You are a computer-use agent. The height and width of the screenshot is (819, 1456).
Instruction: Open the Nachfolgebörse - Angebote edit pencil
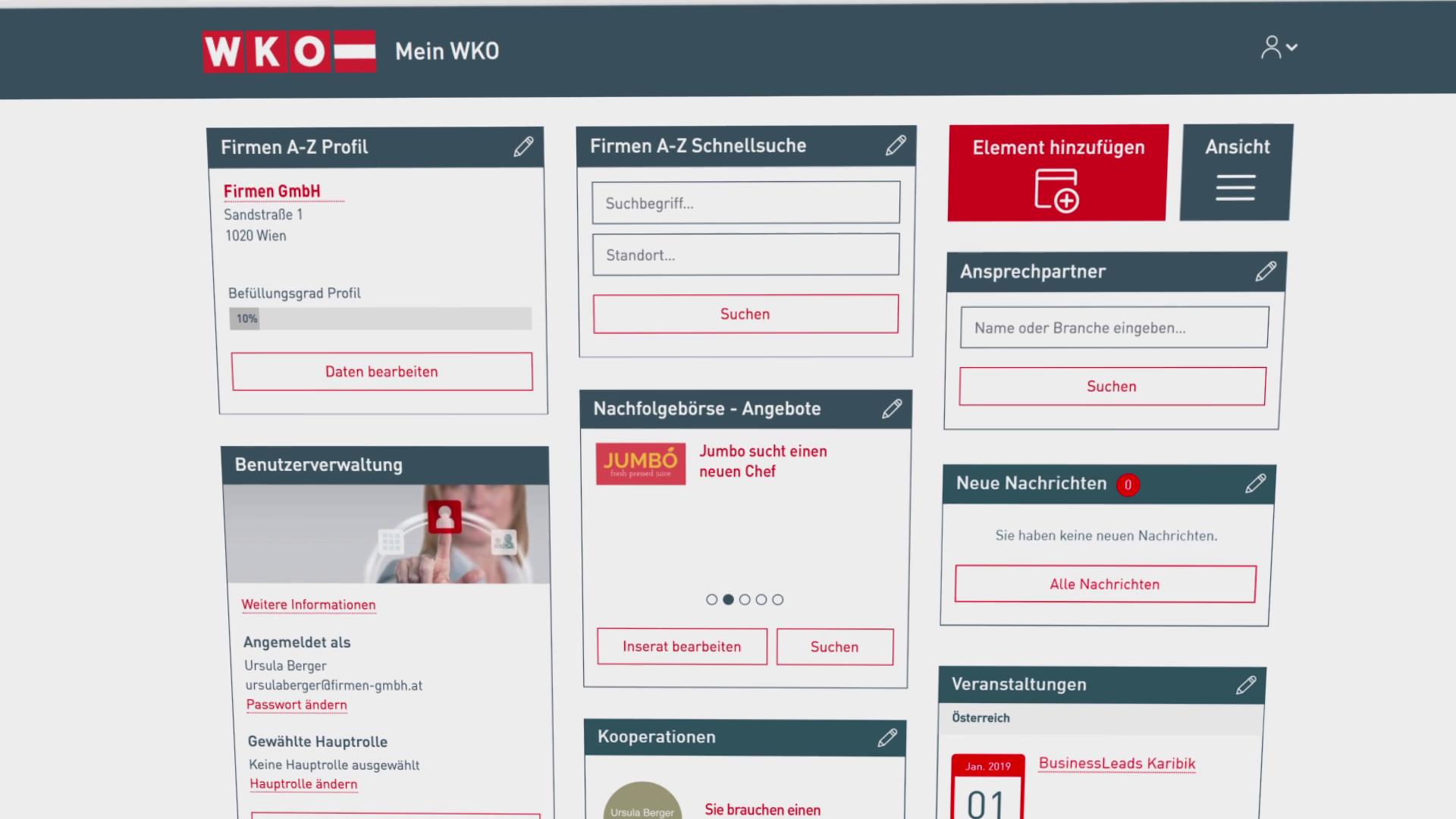click(892, 409)
